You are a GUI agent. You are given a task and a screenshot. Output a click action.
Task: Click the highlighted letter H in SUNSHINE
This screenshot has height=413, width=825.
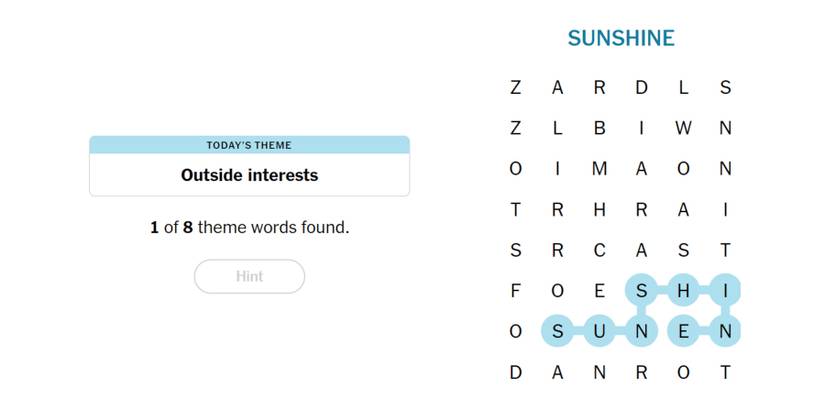point(683,291)
